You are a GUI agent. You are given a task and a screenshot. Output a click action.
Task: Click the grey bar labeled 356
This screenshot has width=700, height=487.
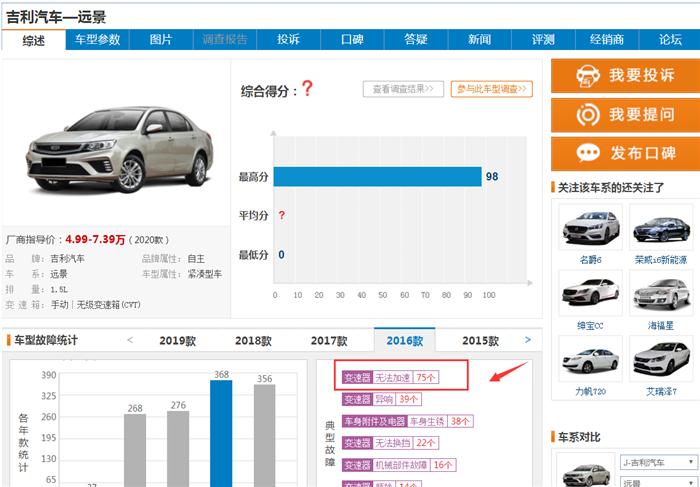[x=264, y=435]
